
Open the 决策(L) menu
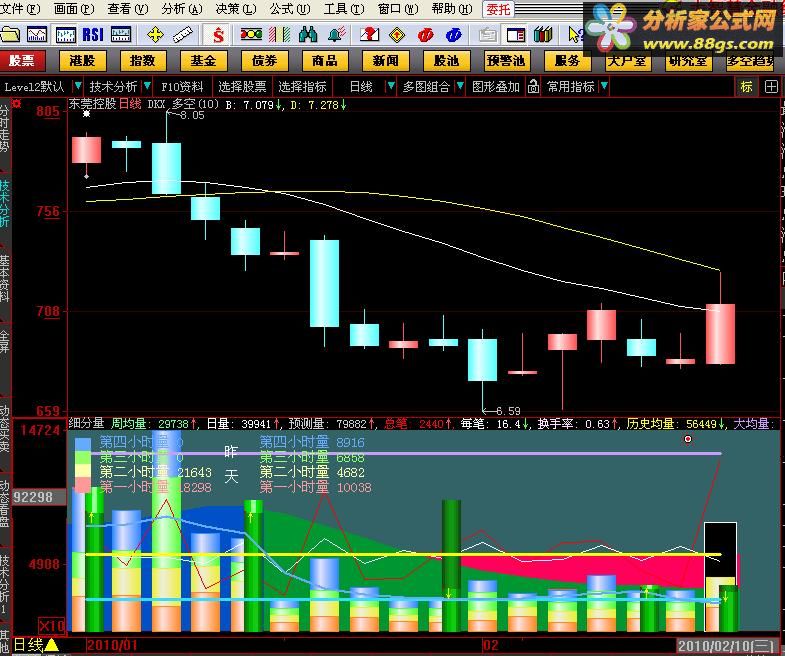[x=236, y=9]
